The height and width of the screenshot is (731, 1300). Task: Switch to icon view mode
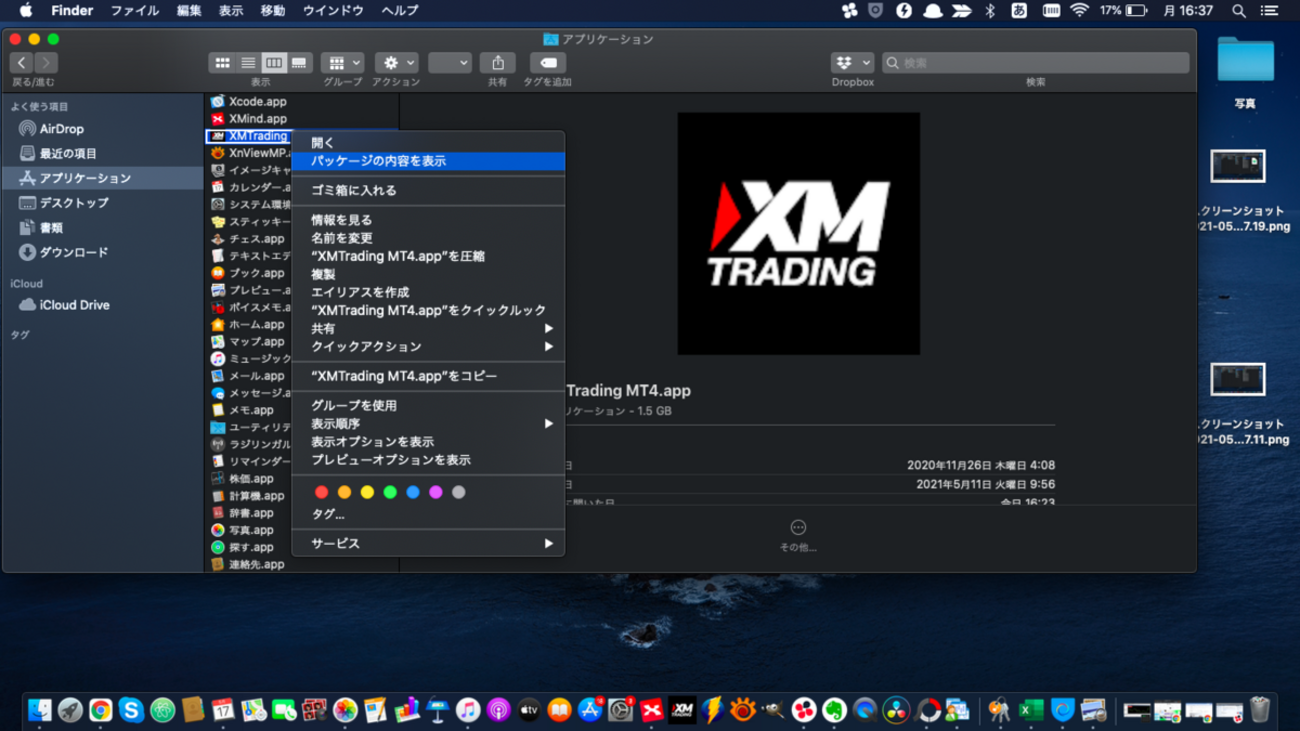click(x=222, y=62)
